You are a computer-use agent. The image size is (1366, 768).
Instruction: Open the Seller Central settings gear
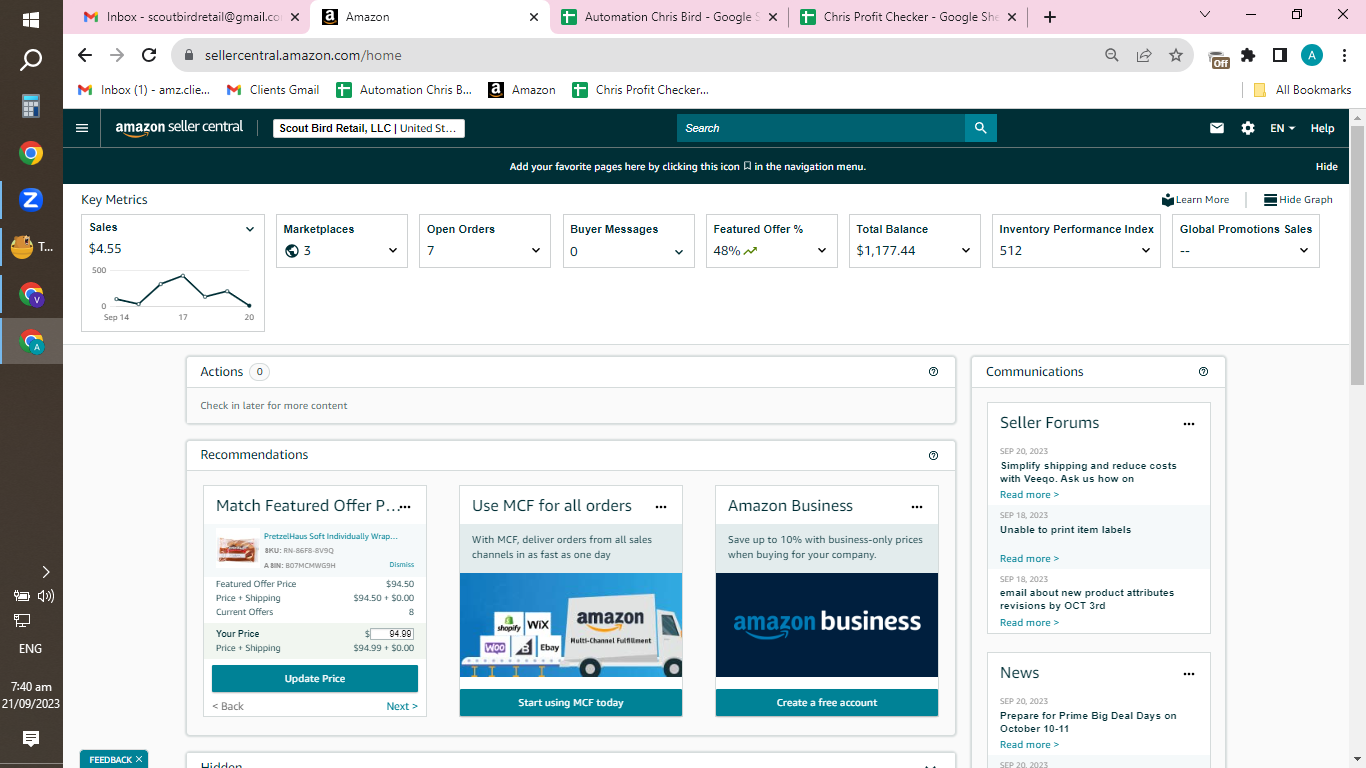click(1248, 128)
